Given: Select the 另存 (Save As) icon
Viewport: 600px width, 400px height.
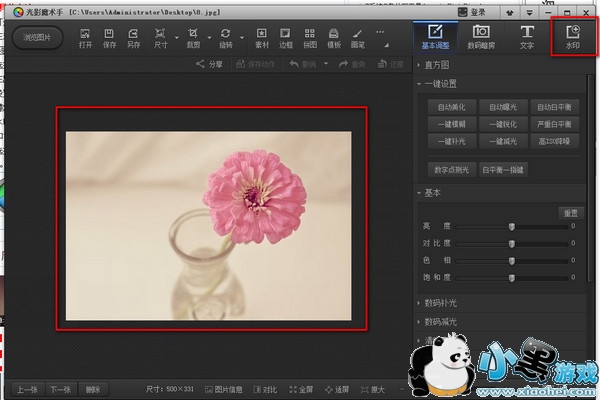Looking at the screenshot, I should click(x=134, y=38).
